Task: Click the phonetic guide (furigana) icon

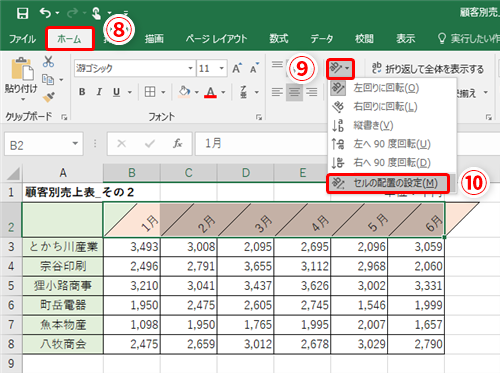Action: pos(244,92)
